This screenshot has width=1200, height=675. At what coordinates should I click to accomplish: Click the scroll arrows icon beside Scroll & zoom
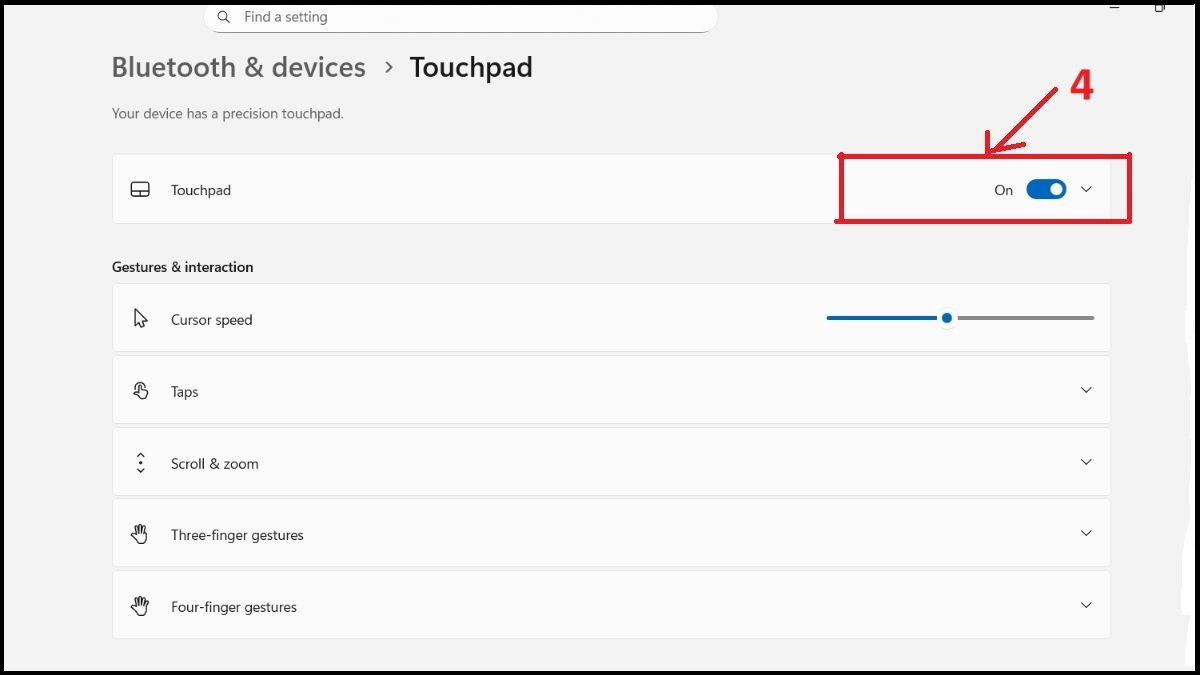click(x=140, y=462)
